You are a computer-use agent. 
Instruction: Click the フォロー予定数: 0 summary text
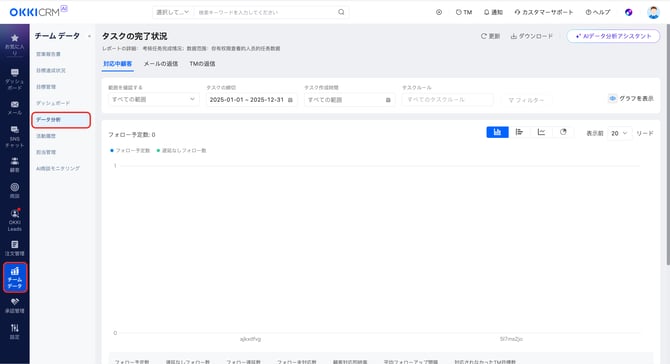click(132, 135)
